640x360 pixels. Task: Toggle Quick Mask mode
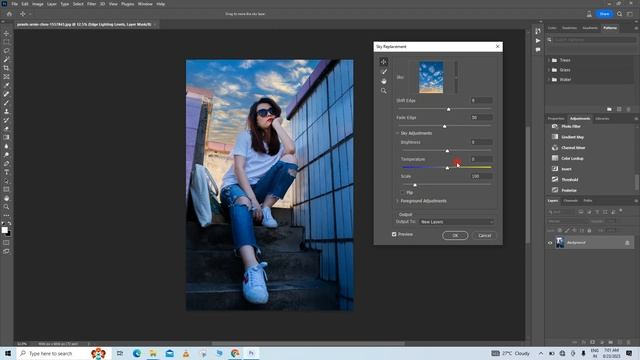coord(6,242)
